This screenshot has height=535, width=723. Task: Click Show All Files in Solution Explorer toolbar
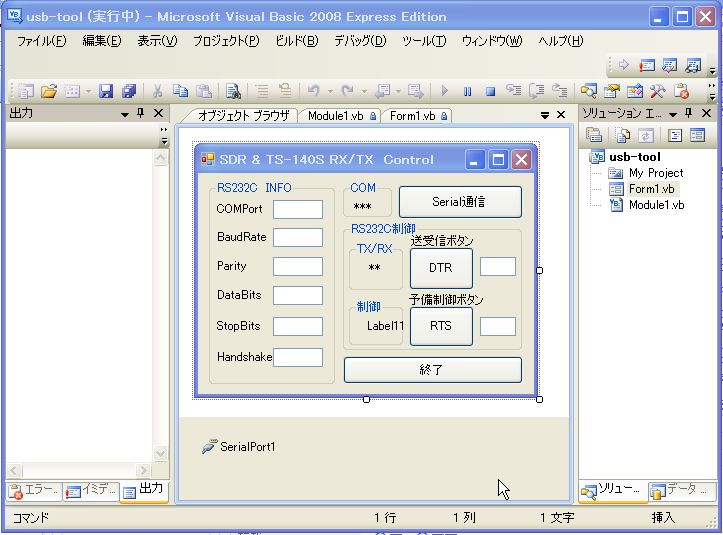622,135
